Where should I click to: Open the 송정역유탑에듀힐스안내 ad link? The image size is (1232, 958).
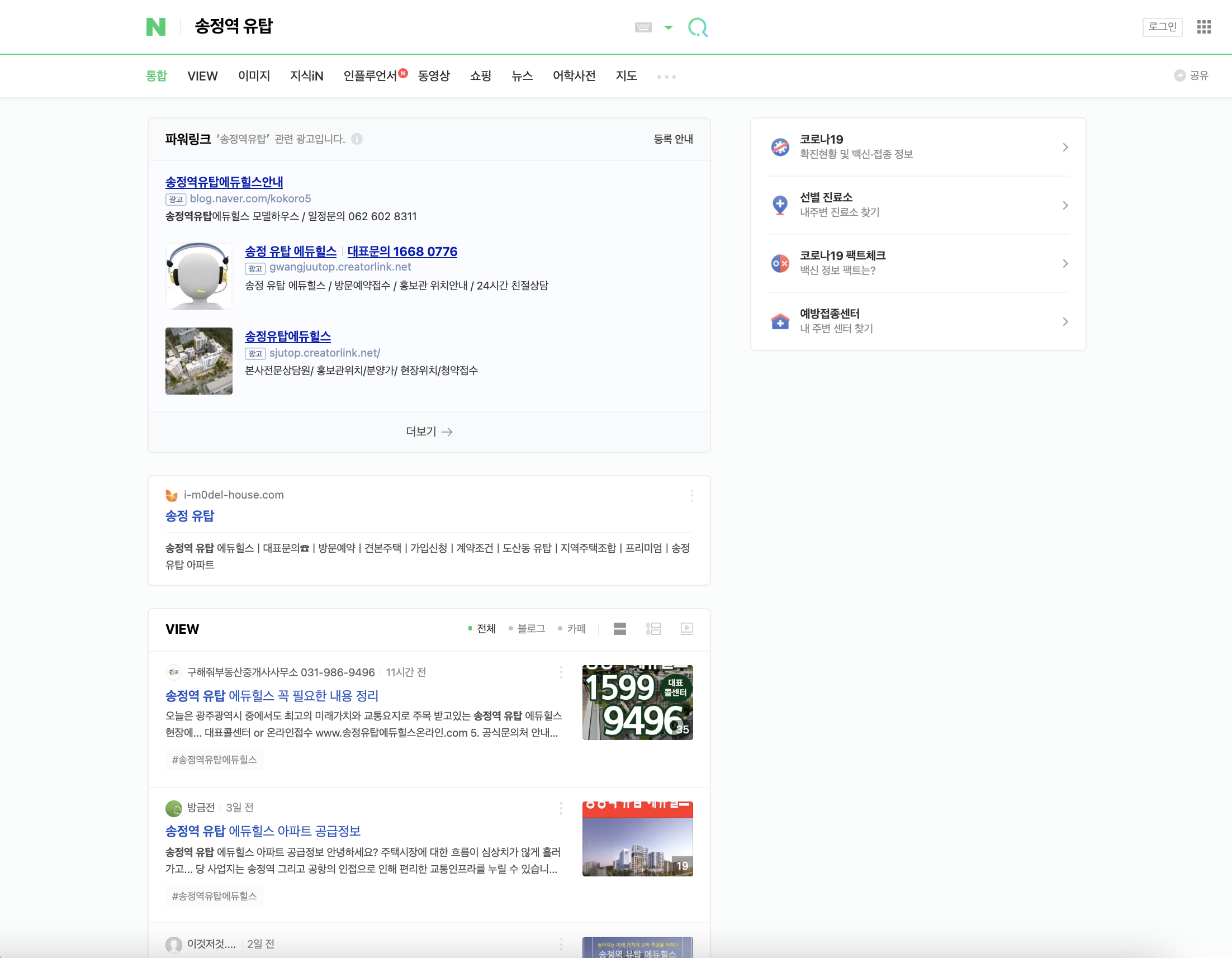[224, 182]
